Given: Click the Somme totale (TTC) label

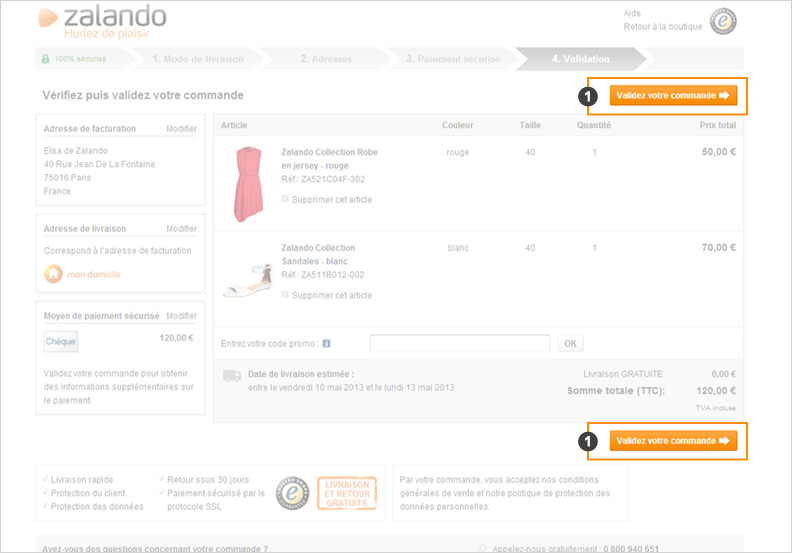Looking at the screenshot, I should pyautogui.click(x=616, y=391).
